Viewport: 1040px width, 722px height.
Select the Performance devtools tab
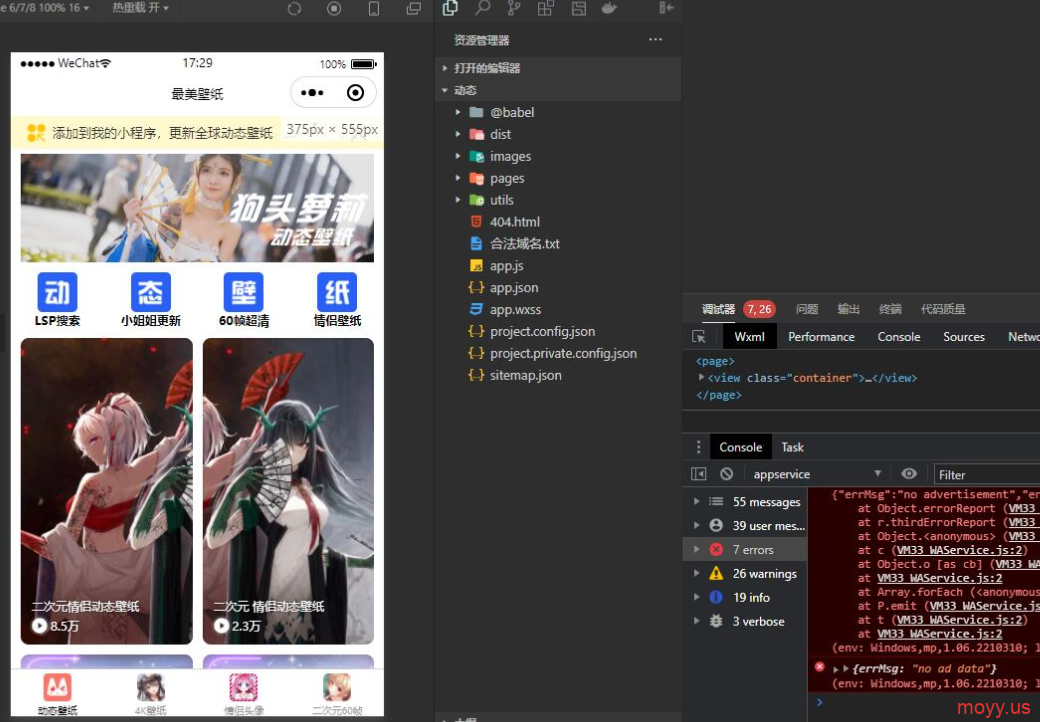click(x=821, y=337)
